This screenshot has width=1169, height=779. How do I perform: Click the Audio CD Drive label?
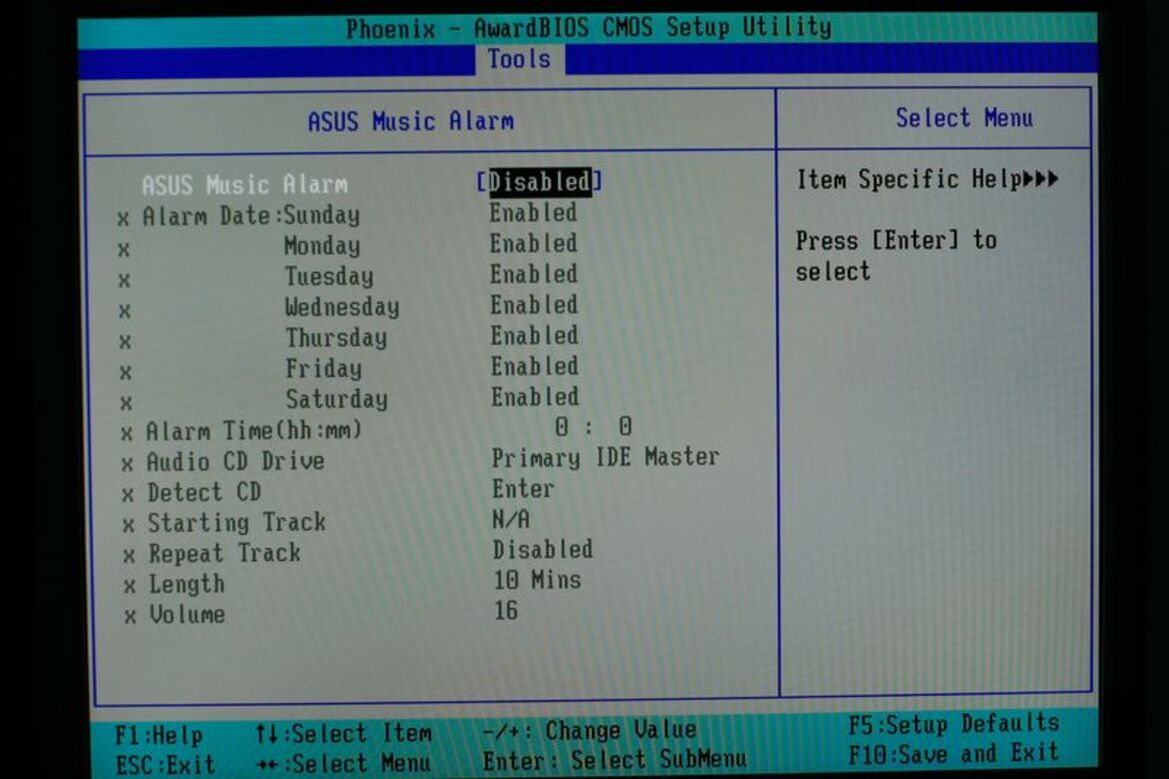236,462
